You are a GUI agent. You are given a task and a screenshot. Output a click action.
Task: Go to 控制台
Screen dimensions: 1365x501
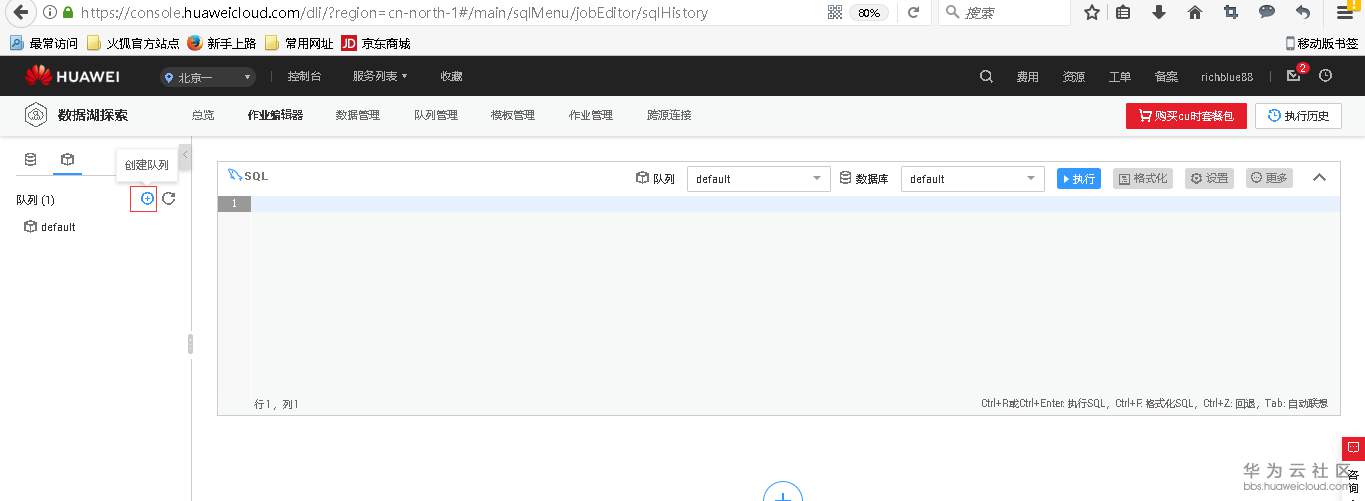304,76
